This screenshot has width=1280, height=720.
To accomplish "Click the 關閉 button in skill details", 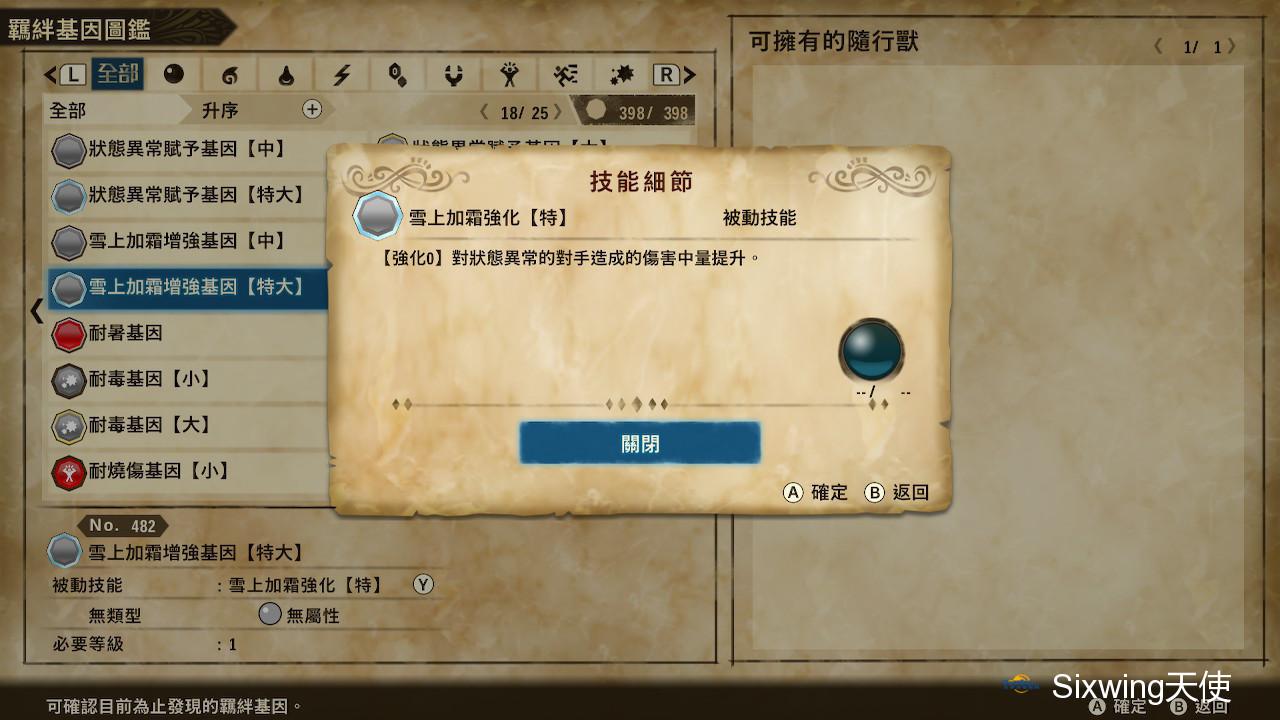I will point(640,443).
